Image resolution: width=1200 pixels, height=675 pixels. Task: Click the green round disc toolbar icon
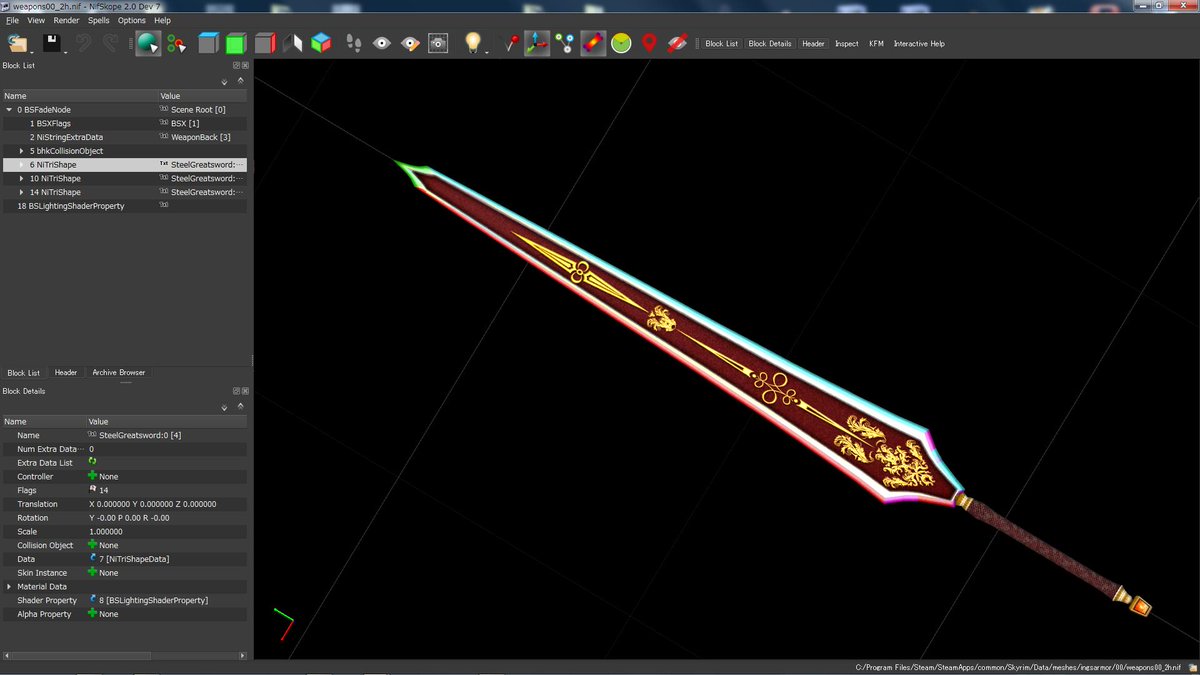point(621,43)
